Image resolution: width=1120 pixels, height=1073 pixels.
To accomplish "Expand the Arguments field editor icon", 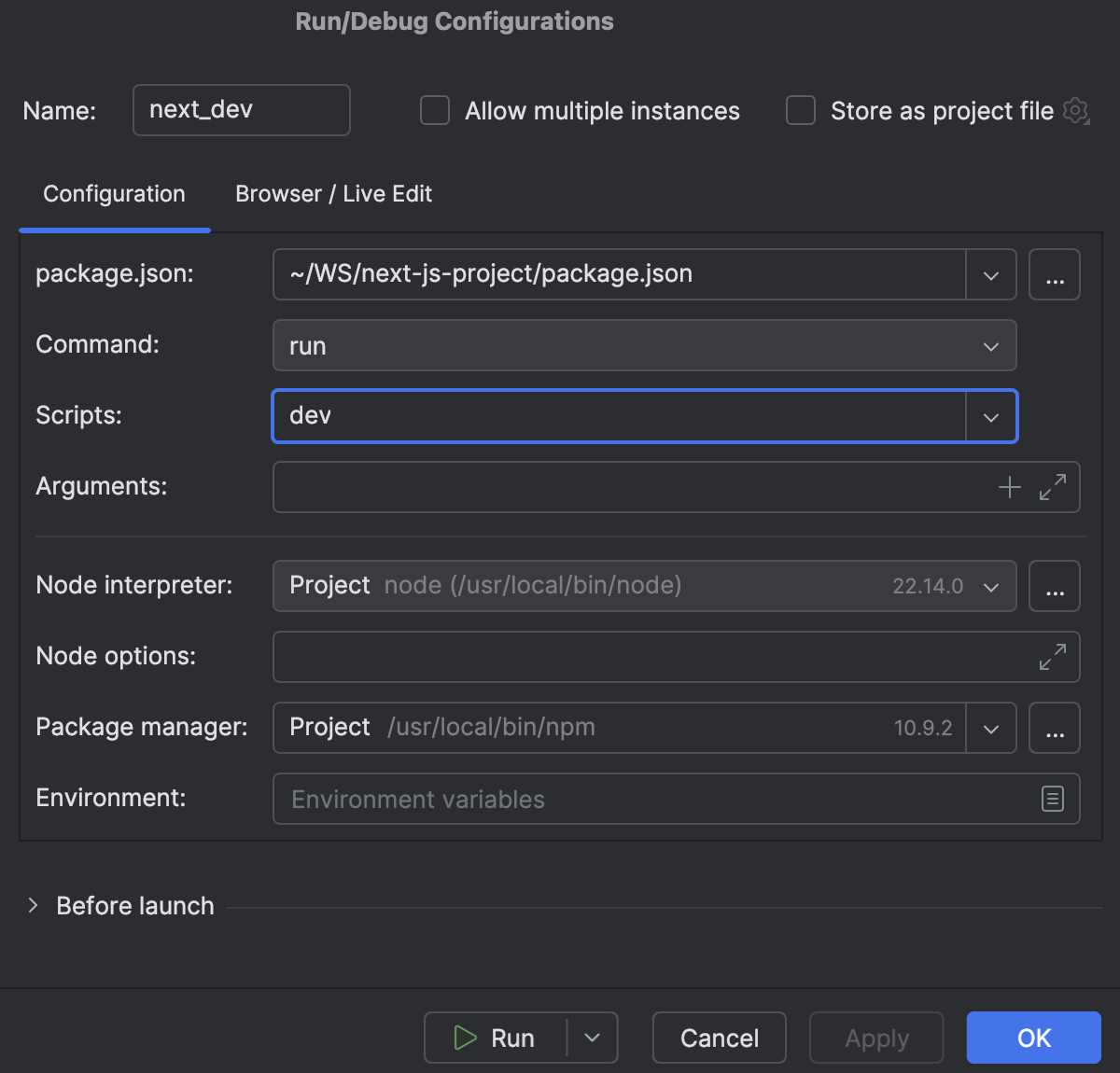I will pyautogui.click(x=1053, y=487).
